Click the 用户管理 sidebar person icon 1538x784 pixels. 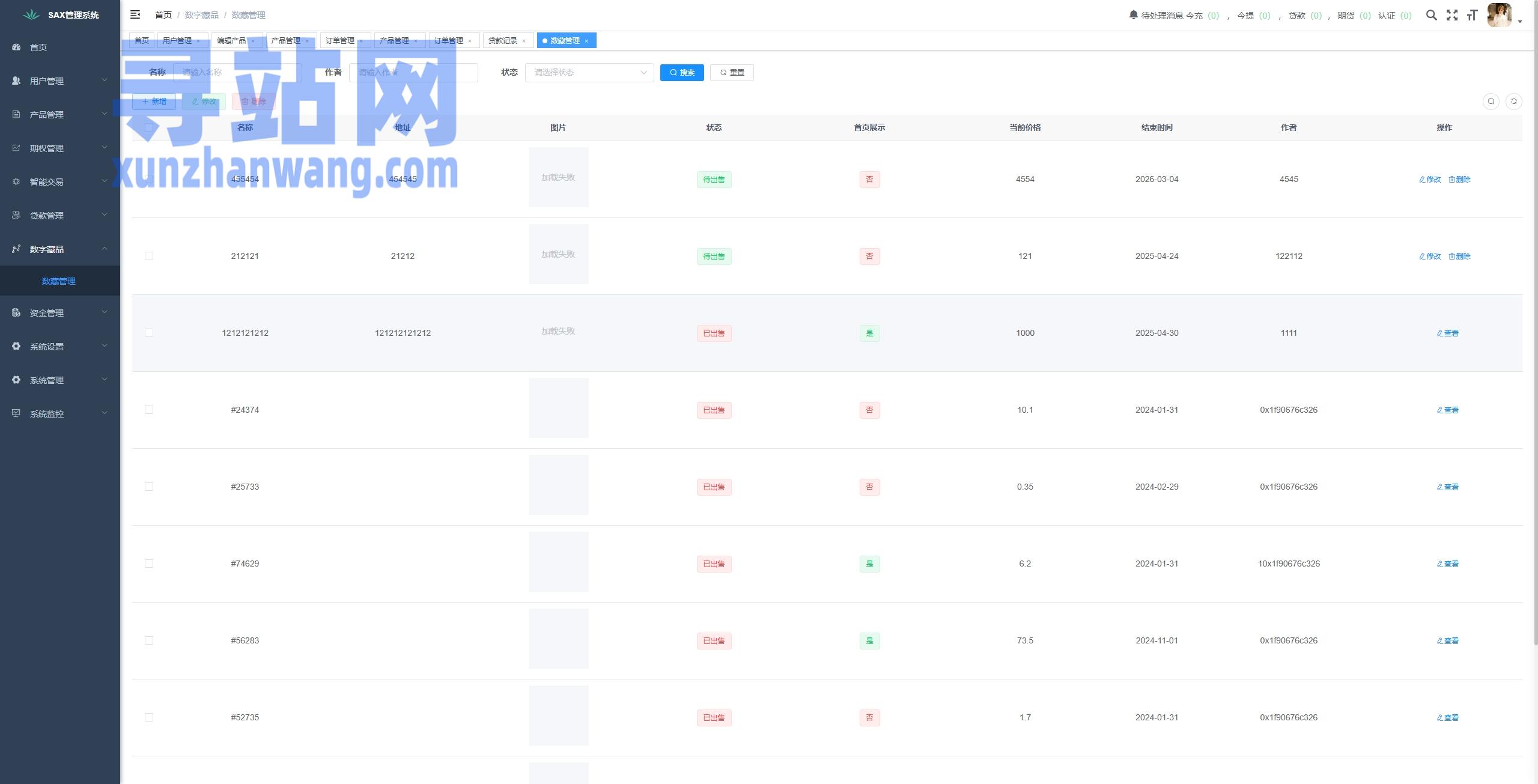pos(16,81)
